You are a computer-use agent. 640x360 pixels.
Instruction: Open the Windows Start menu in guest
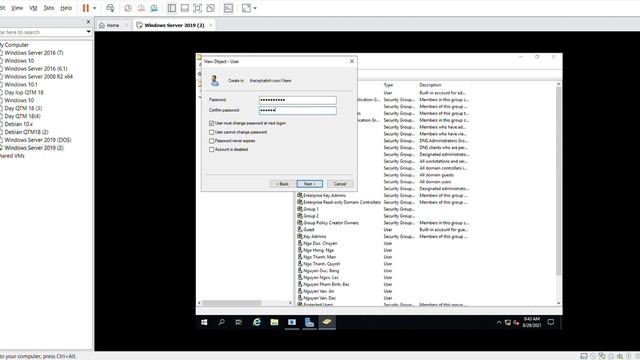(x=204, y=322)
